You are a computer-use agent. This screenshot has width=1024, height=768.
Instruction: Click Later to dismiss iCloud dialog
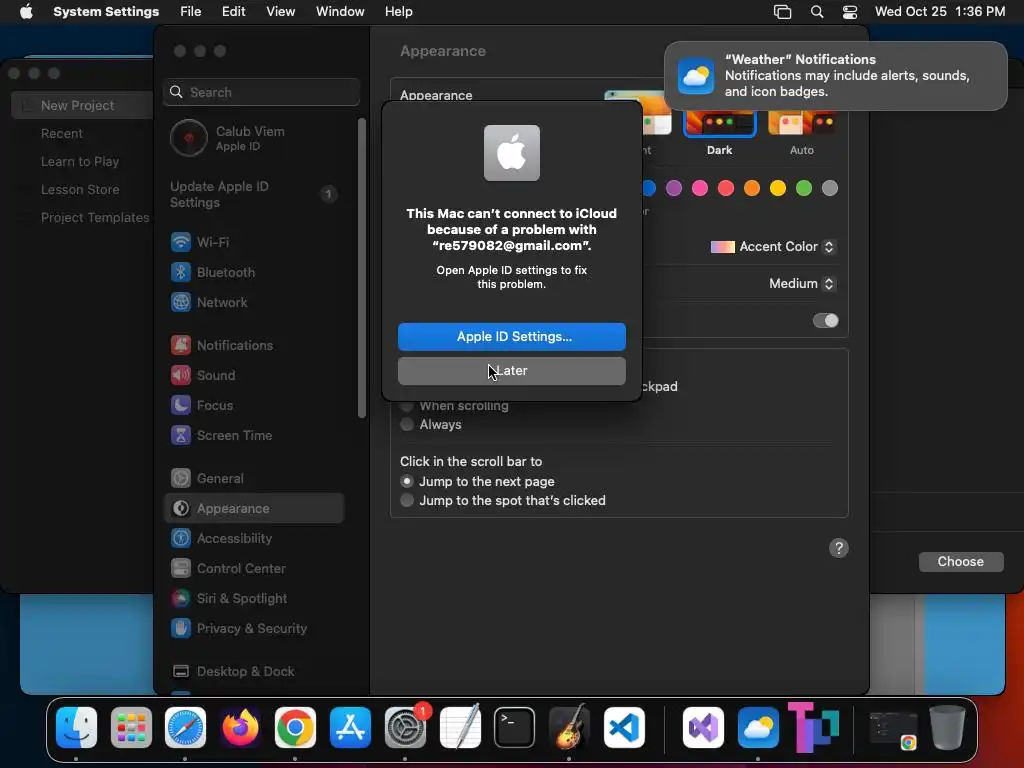[512, 371]
